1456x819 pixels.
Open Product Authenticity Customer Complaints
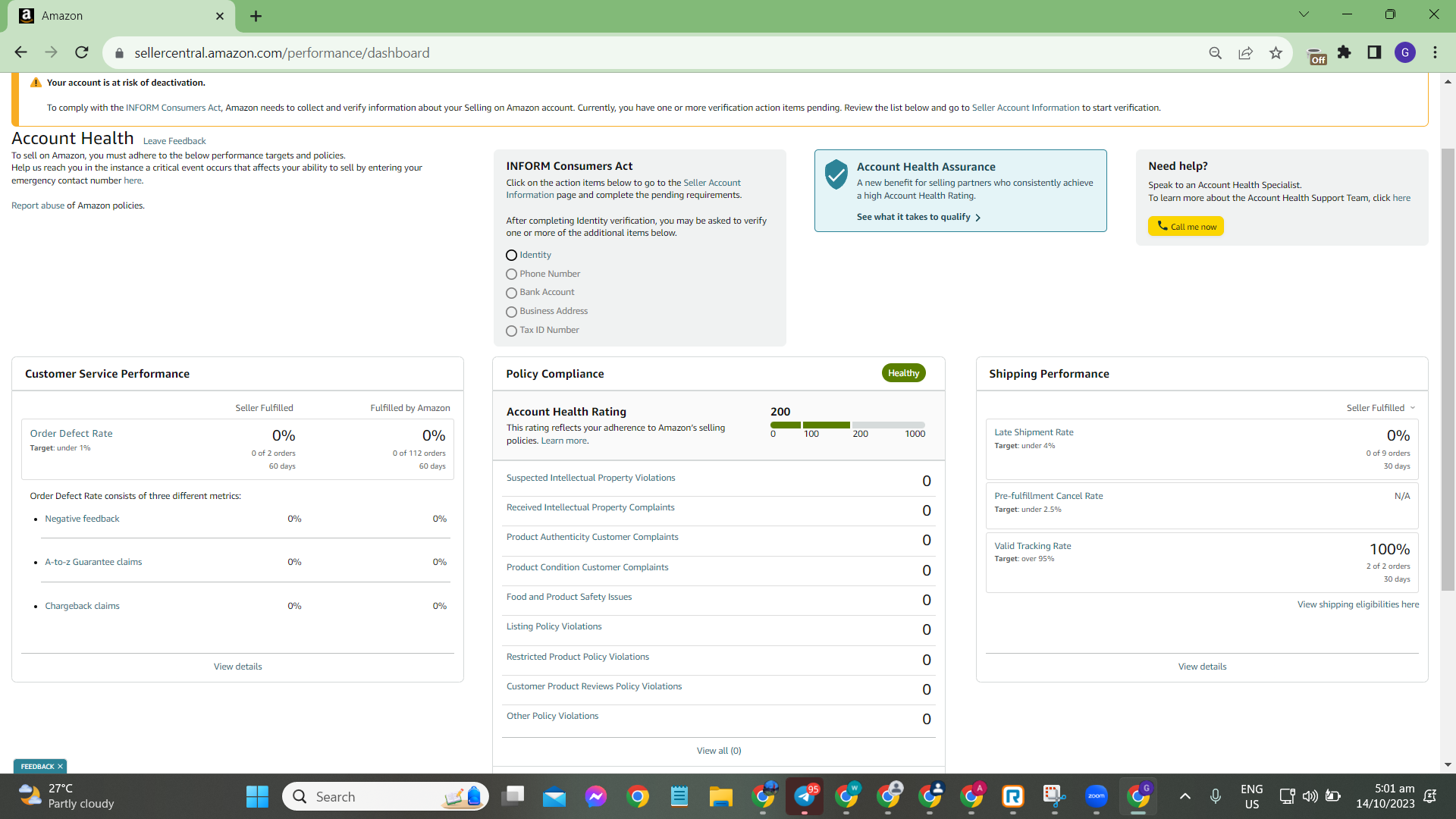pos(592,537)
